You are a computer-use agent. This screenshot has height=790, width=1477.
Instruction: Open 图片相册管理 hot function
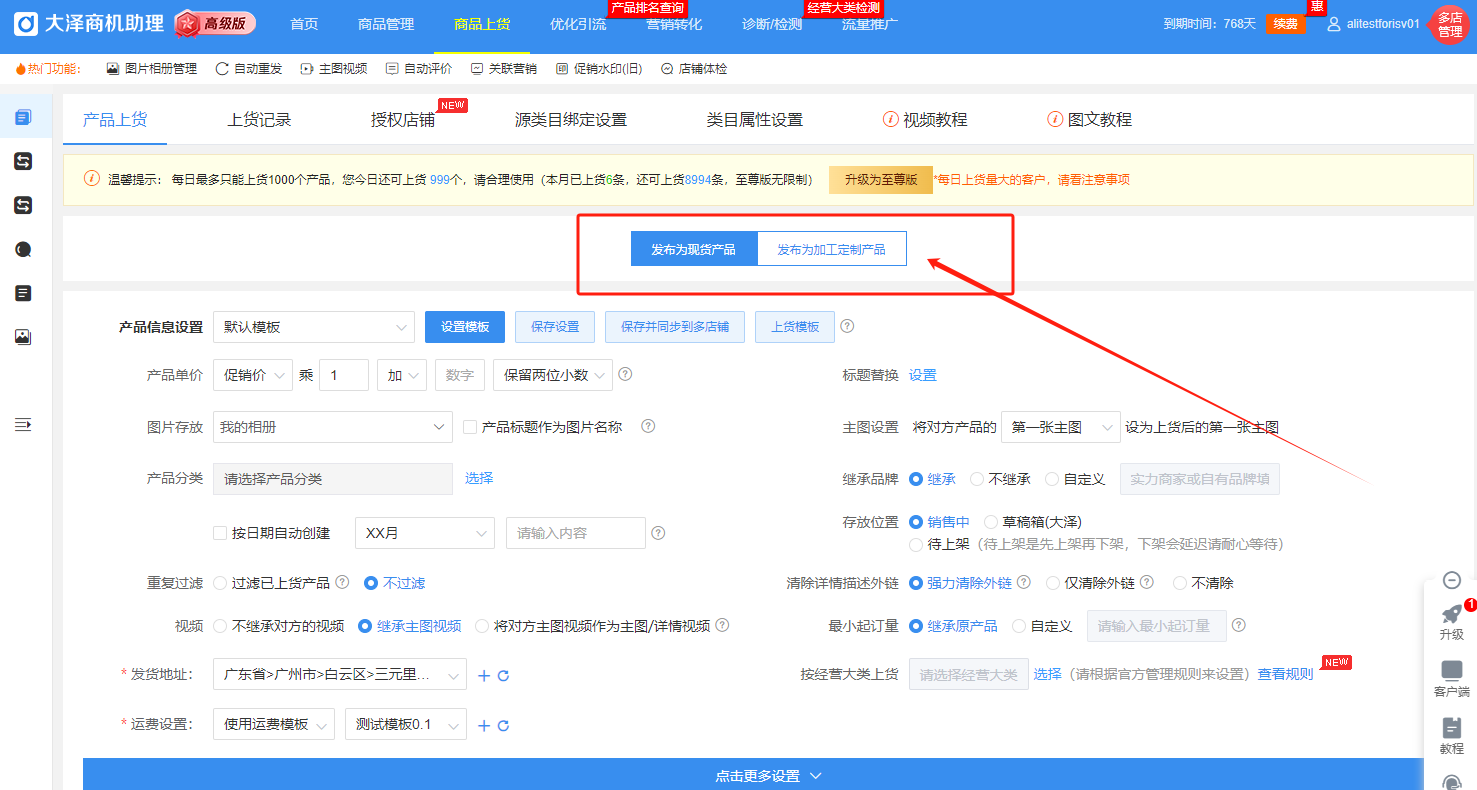[151, 69]
